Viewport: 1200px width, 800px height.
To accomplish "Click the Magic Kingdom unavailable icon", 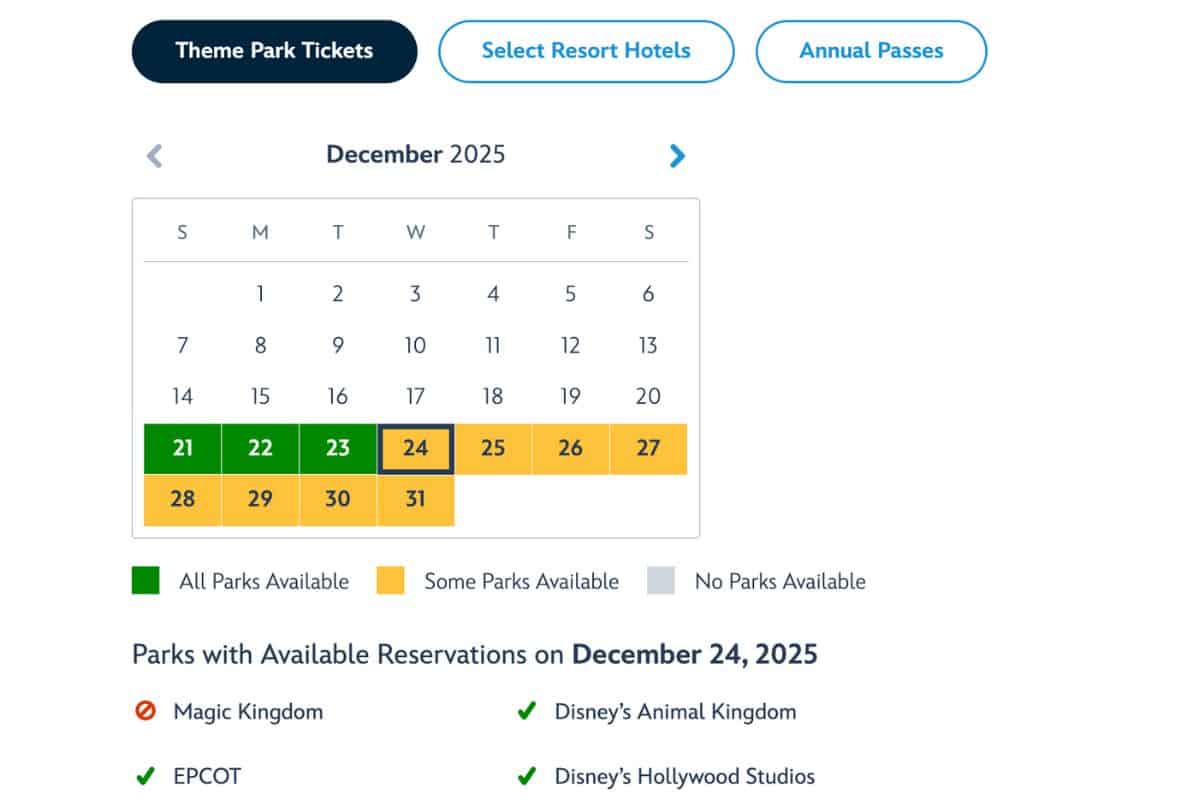I will (145, 712).
